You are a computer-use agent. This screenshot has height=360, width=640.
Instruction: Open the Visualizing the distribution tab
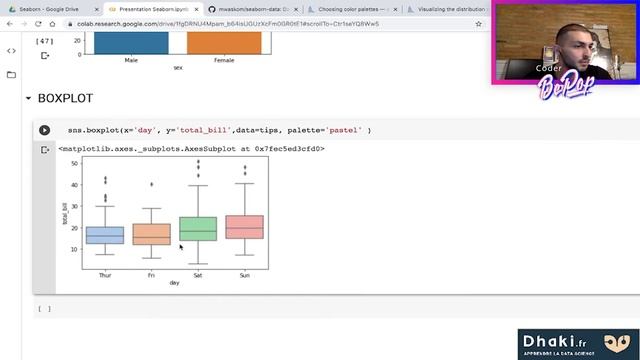point(451,9)
